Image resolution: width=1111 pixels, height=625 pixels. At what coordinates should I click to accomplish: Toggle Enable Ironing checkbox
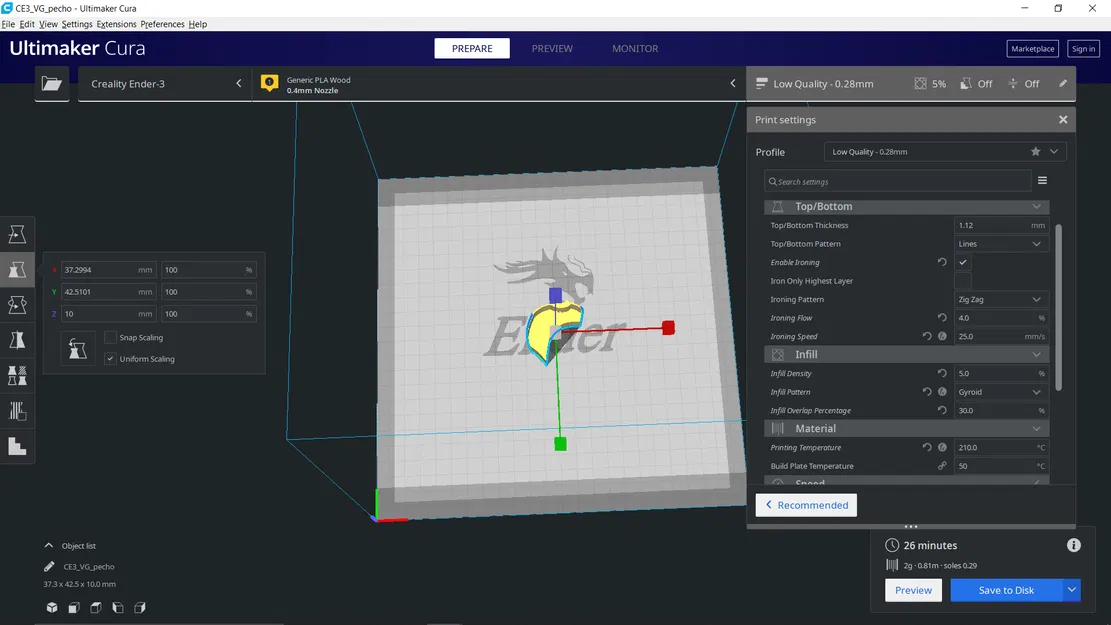[x=962, y=262]
